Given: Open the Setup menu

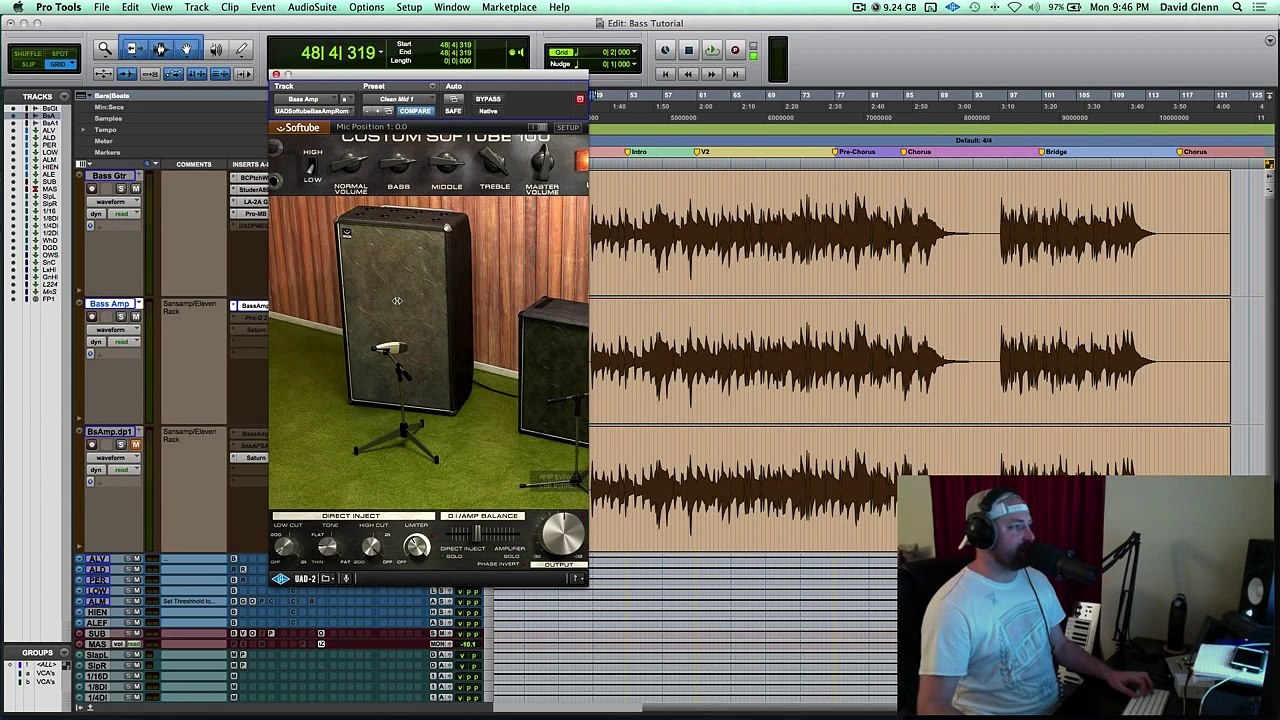Looking at the screenshot, I should click(x=409, y=7).
